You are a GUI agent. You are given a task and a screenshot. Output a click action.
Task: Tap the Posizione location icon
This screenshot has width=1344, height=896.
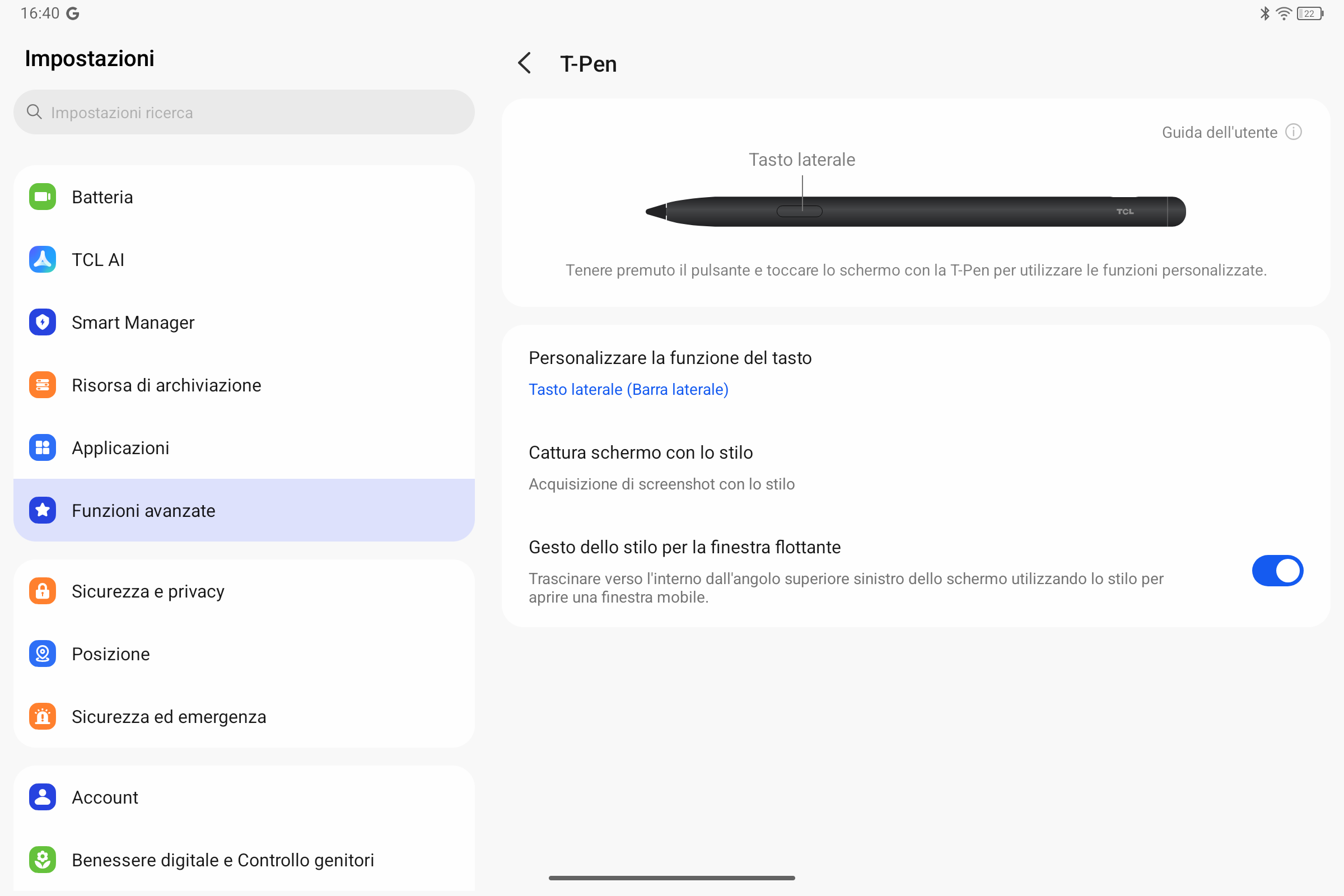pyautogui.click(x=43, y=654)
